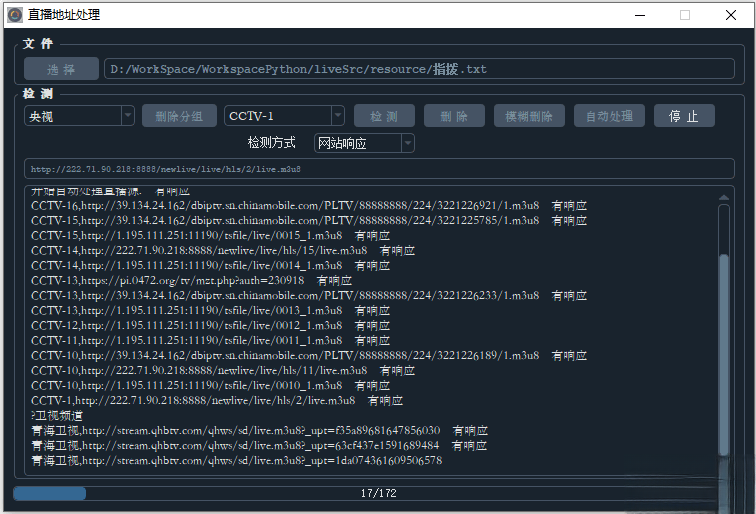Click the CCTV-15 0015_1.m3u8 line
The image size is (756, 514).
(210, 236)
